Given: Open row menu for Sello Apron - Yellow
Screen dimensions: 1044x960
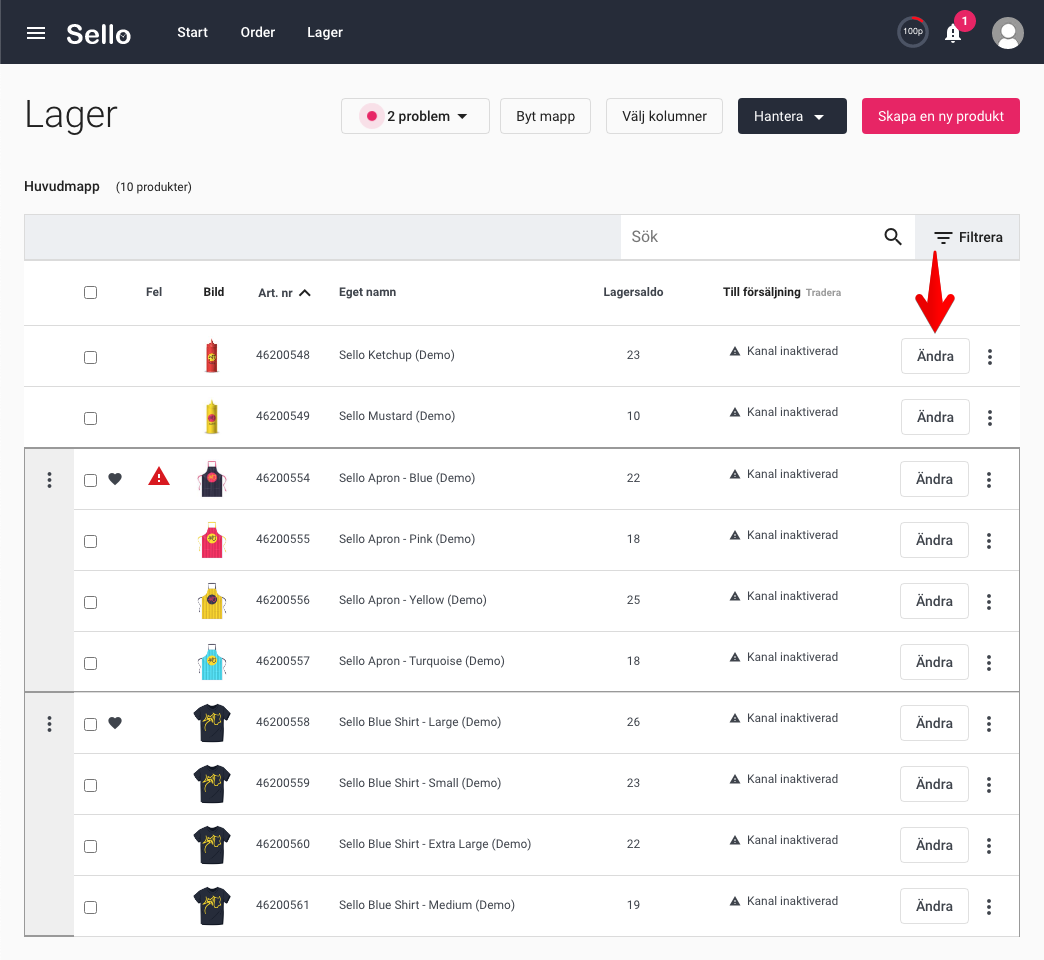Looking at the screenshot, I should click(989, 602).
